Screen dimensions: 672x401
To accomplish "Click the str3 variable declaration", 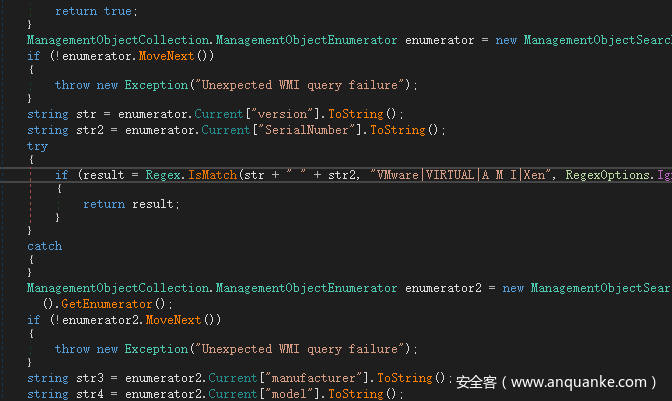I will click(x=86, y=378).
